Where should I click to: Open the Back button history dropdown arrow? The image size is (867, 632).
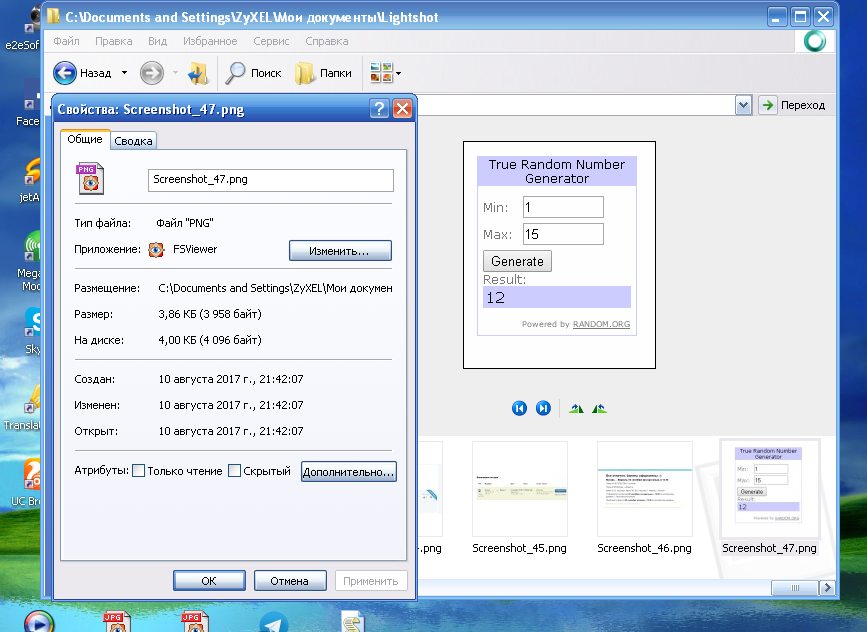click(x=124, y=73)
